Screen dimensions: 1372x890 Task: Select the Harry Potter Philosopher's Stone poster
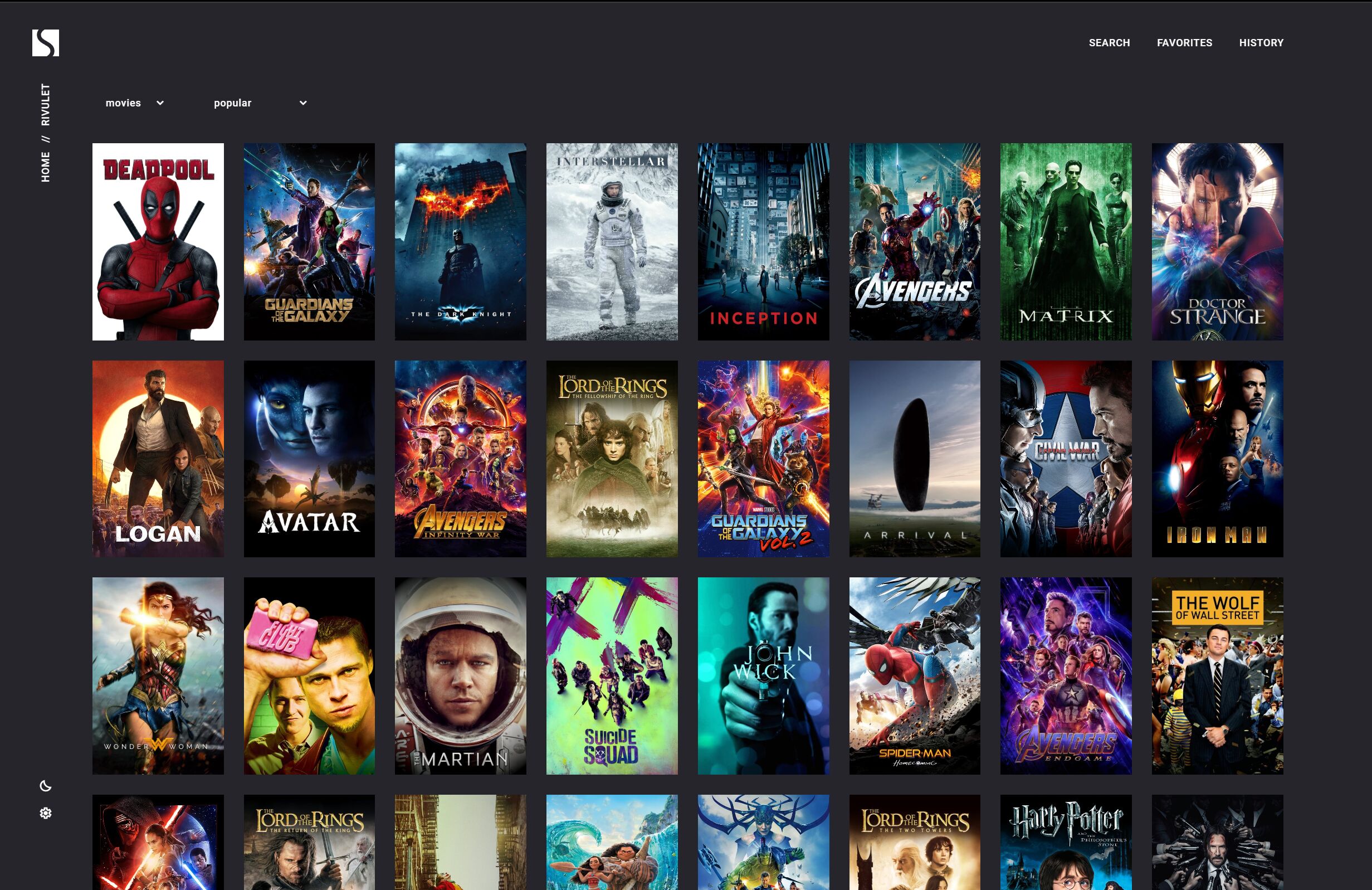coord(1066,843)
